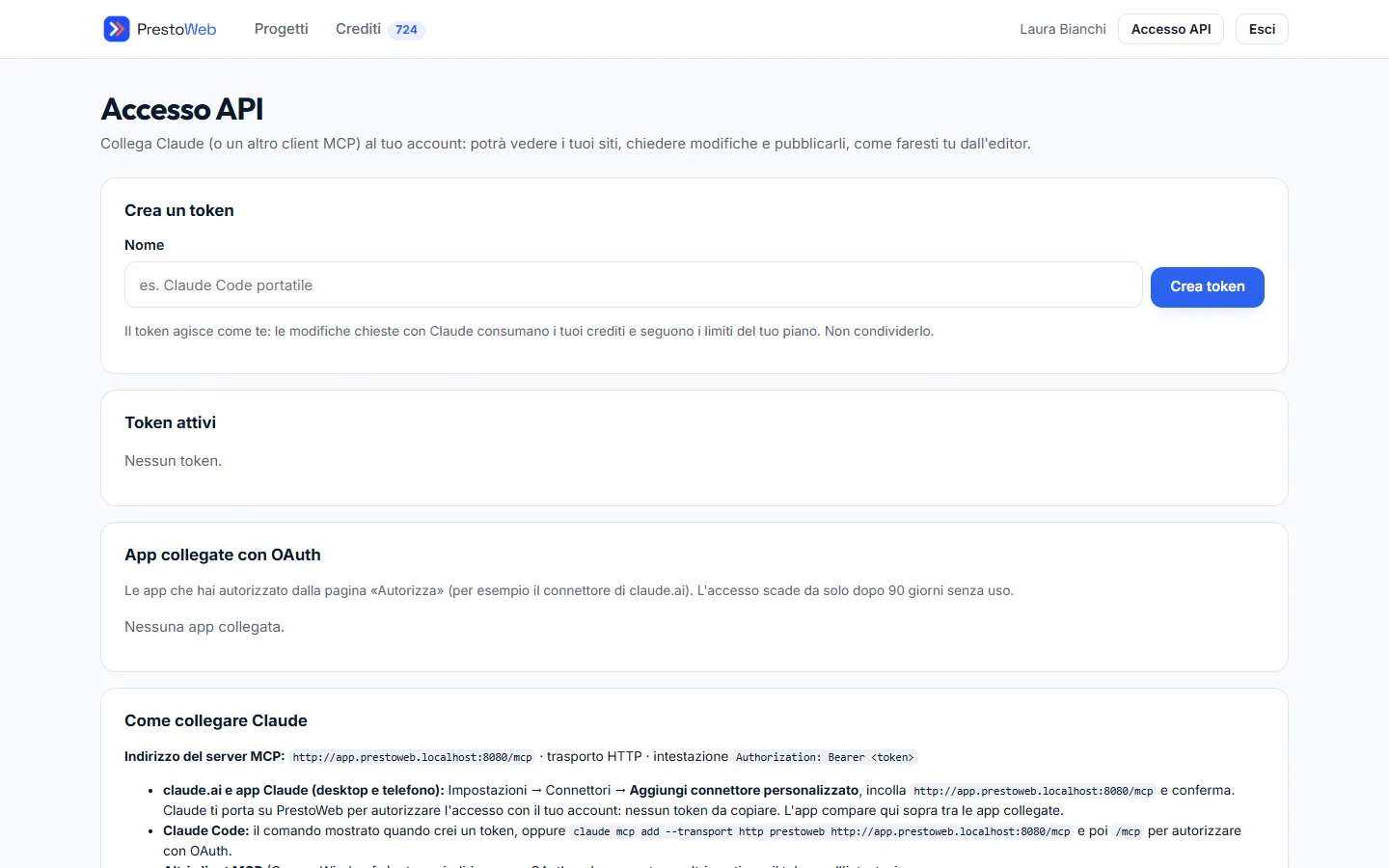This screenshot has height=868, width=1389.
Task: Click the Token attivi heading
Action: tap(171, 422)
